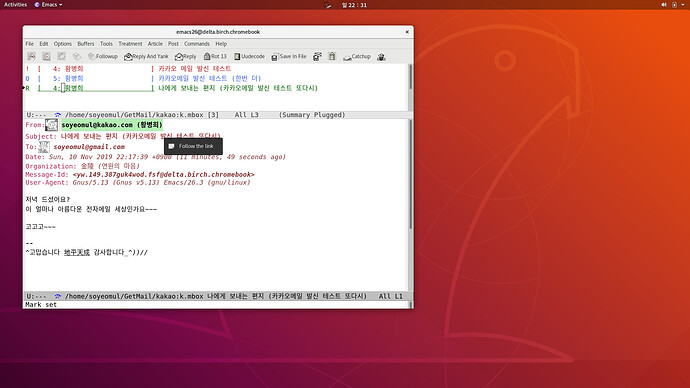
Task: Click the Uudecode toolbar button
Action: [x=249, y=56]
